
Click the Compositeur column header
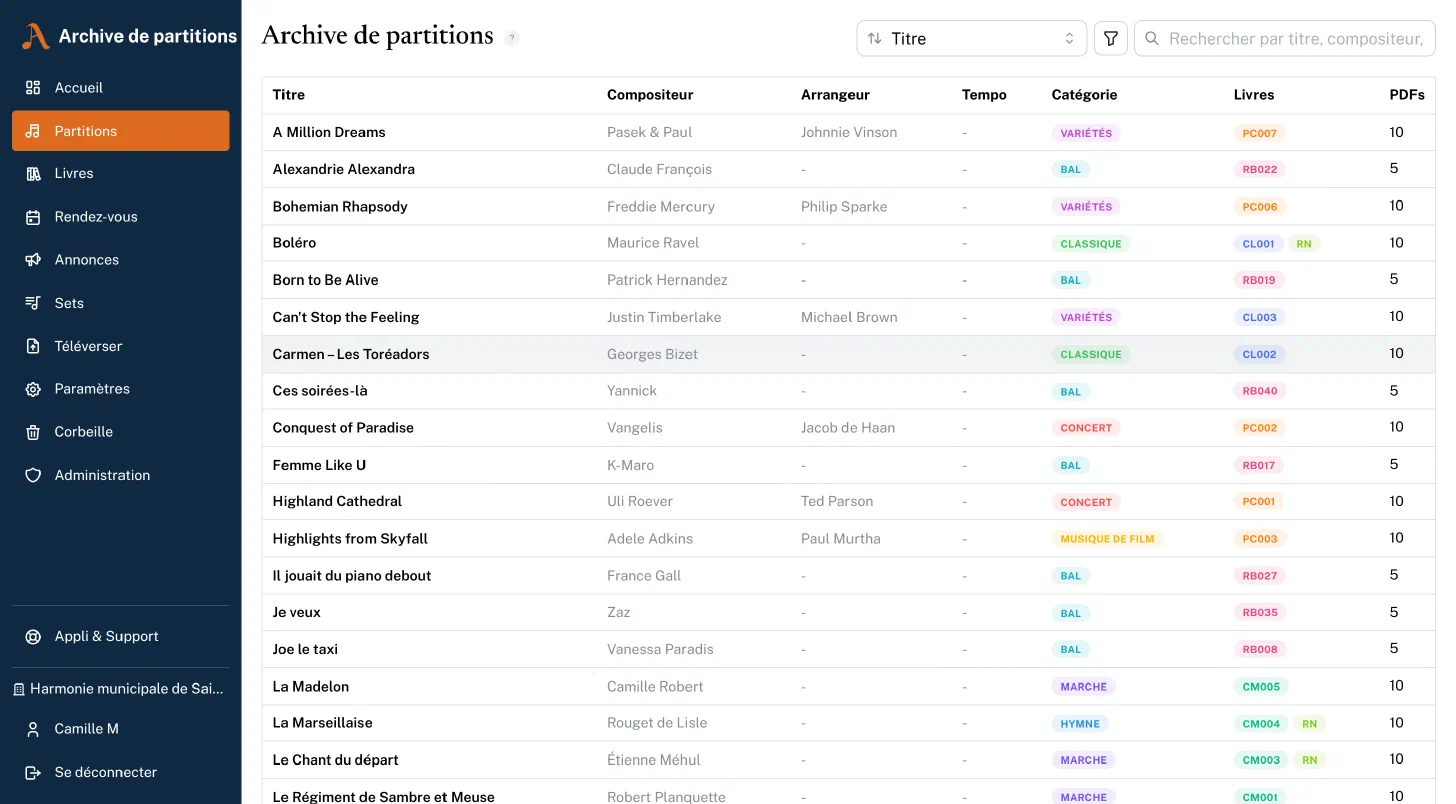(x=650, y=95)
